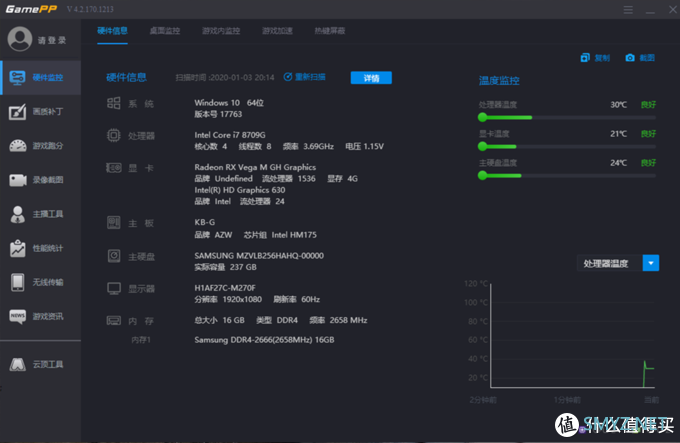The width and height of the screenshot is (680, 443).
Task: Click the 版本号 17763 text
Action: coord(218,114)
